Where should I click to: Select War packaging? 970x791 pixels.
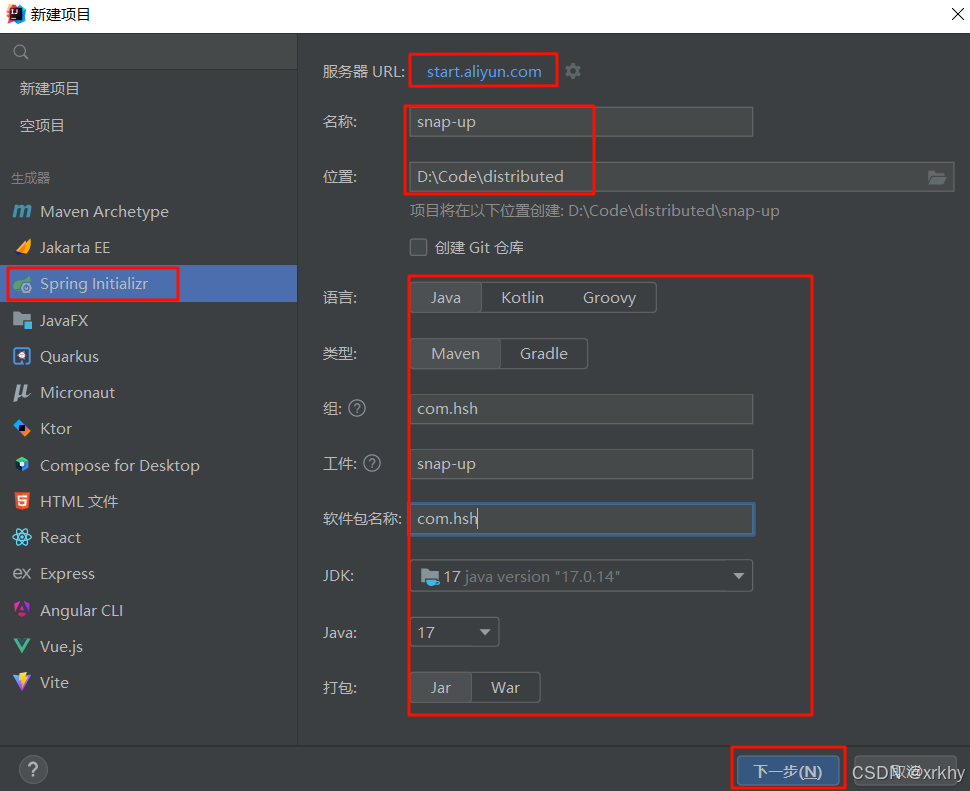505,688
